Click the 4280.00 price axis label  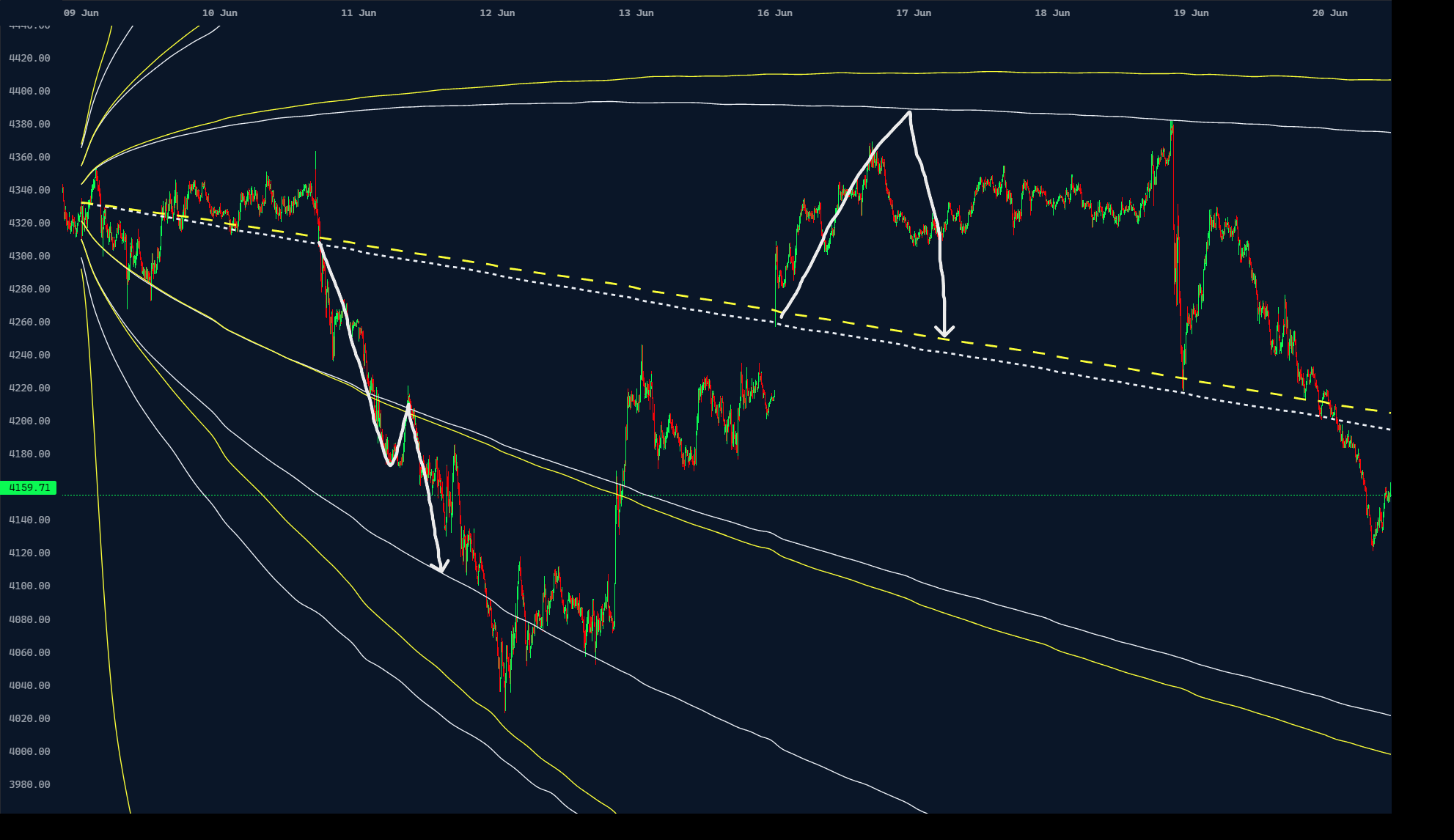point(29,289)
